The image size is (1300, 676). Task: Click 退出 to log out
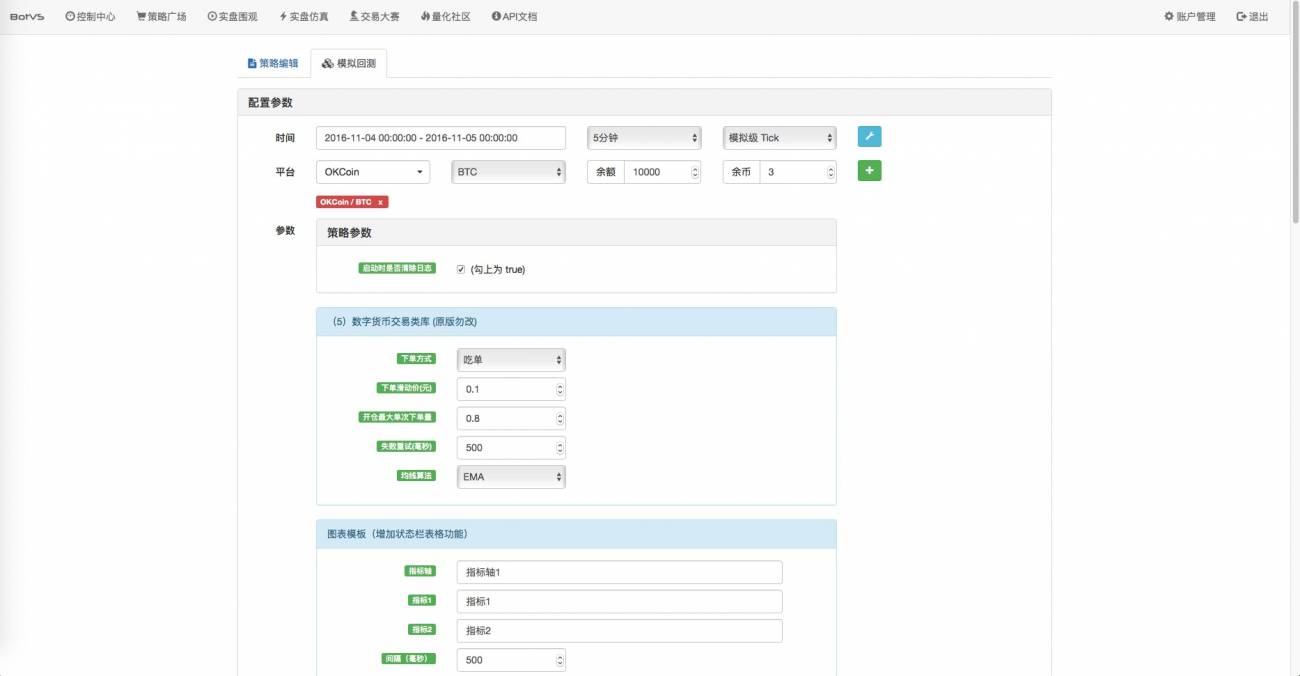click(x=1252, y=17)
